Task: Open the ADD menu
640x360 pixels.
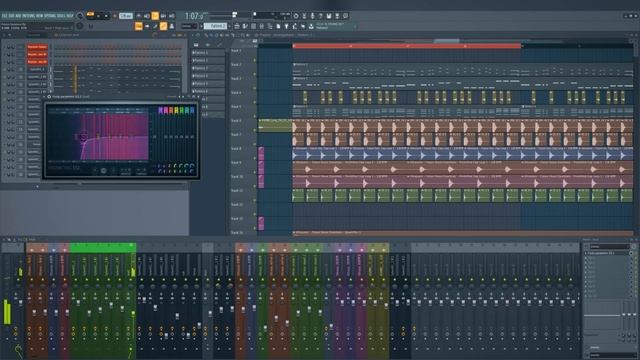Action: point(18,16)
